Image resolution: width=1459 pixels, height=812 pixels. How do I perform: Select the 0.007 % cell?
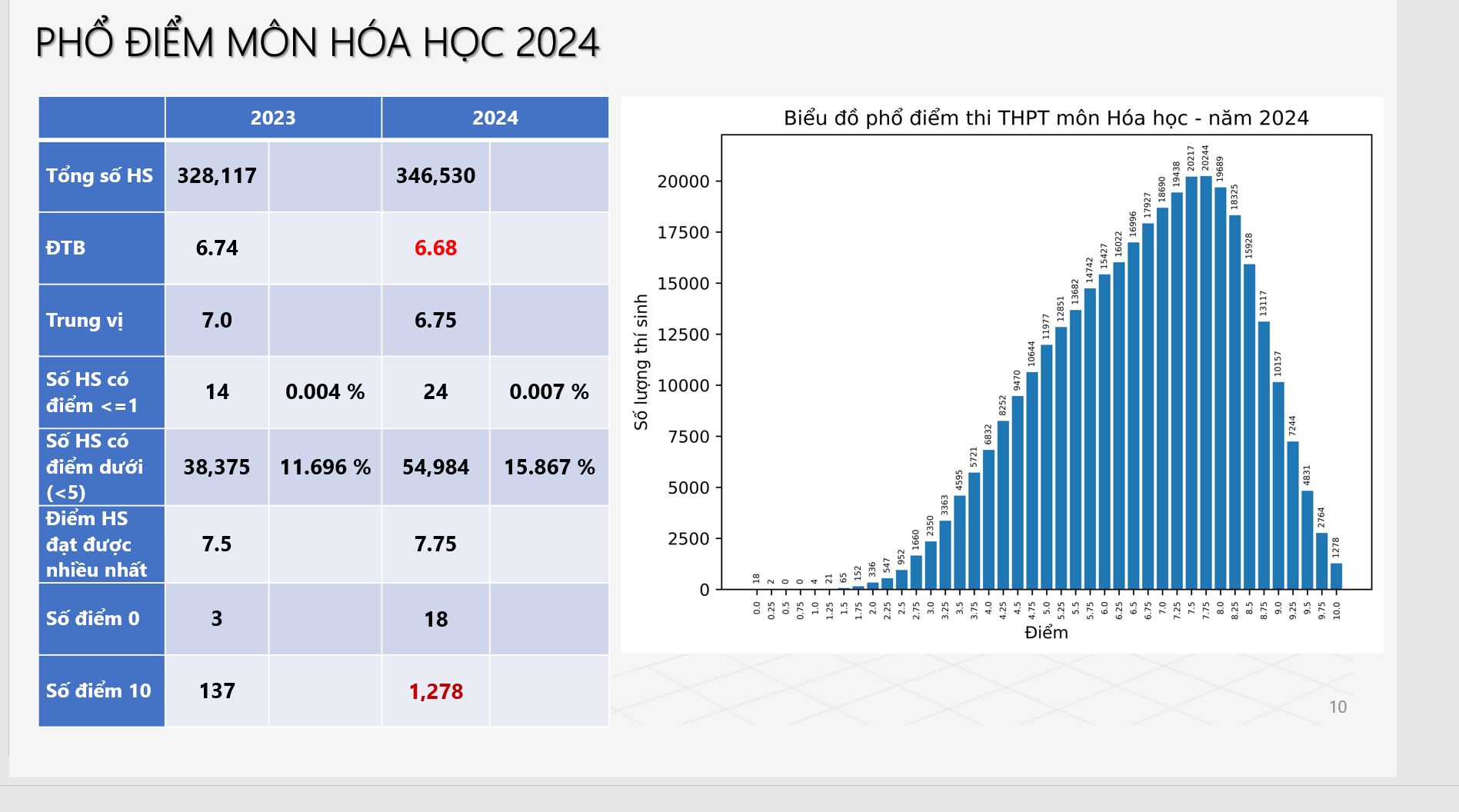(x=549, y=392)
